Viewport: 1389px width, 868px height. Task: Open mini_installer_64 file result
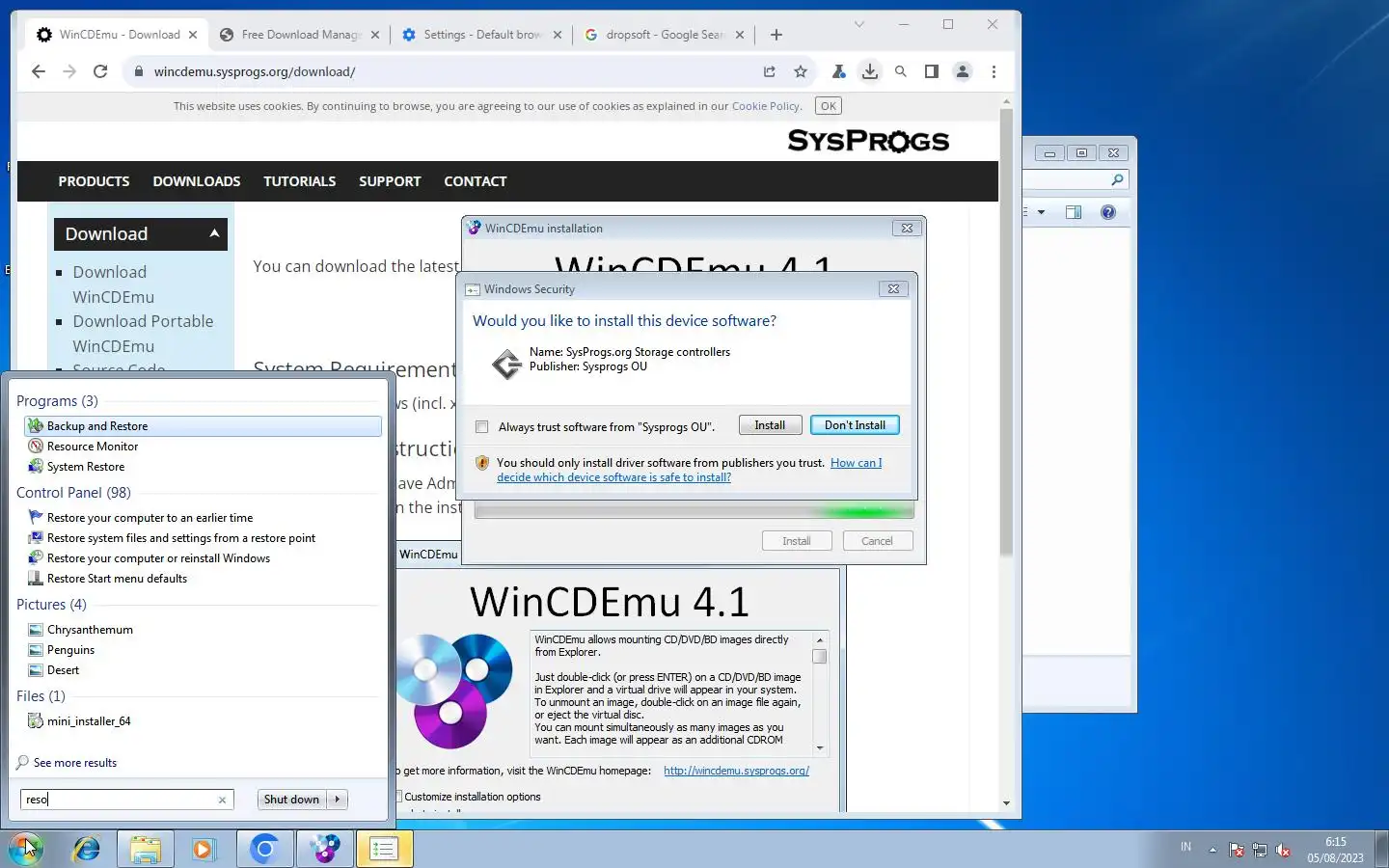[x=203, y=721]
